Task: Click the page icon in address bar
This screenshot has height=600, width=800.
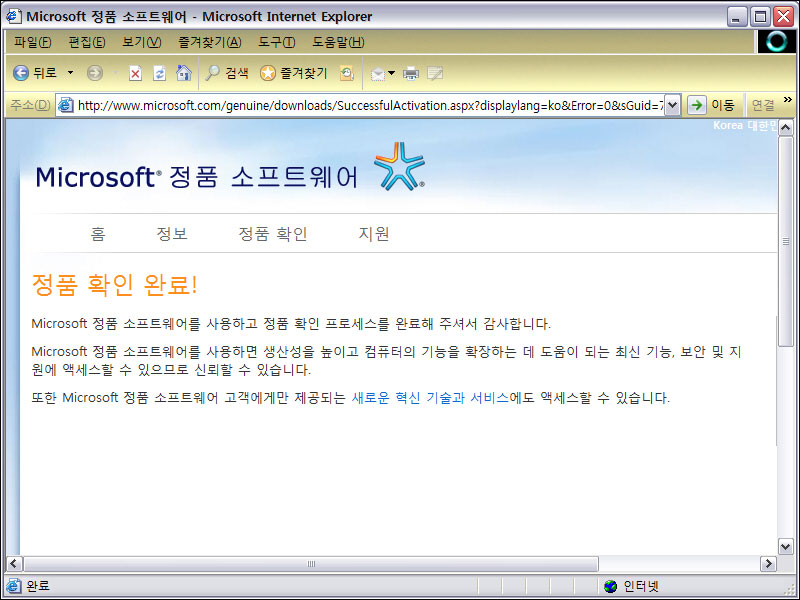Action: click(65, 106)
